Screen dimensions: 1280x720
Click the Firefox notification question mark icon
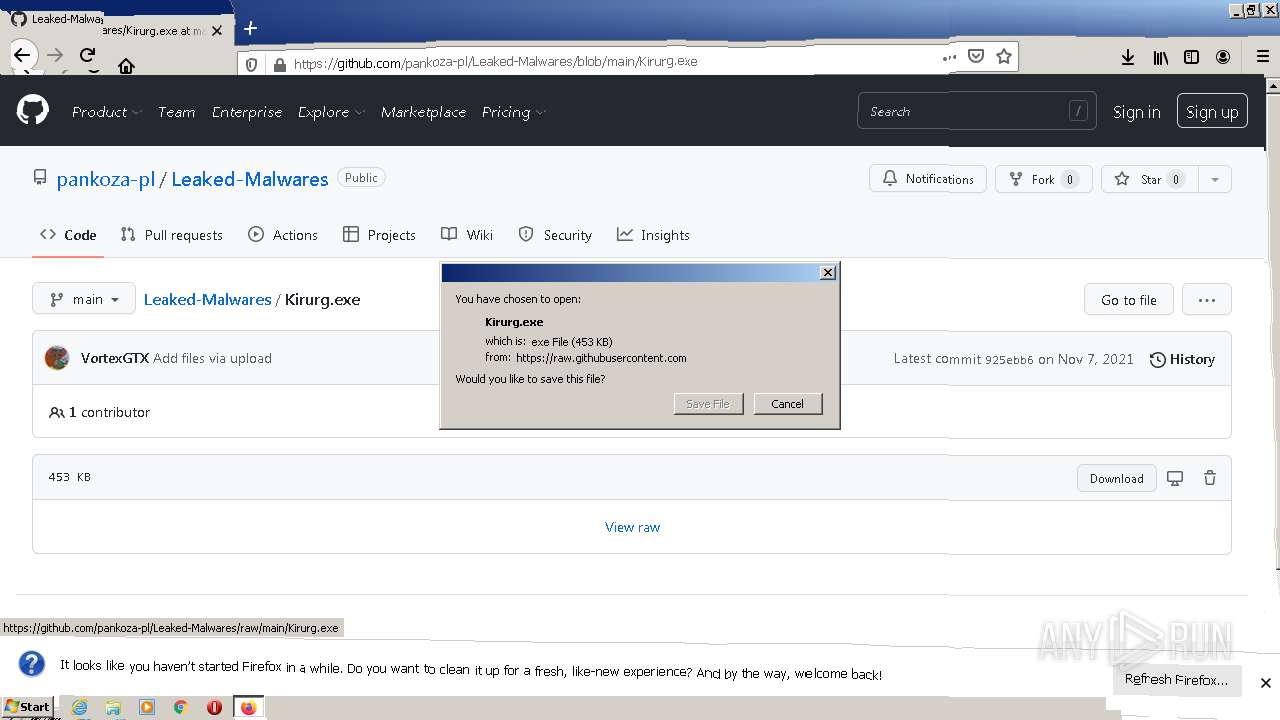(32, 664)
